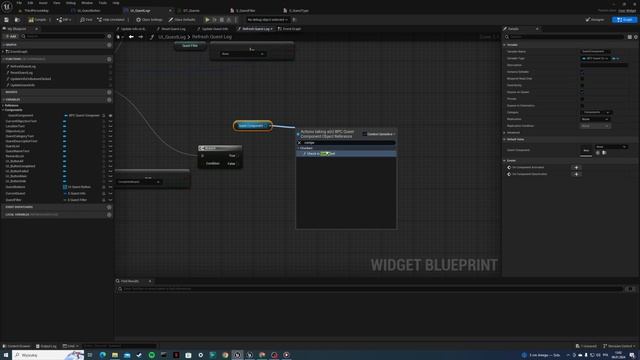Toggle visibility for the CurrentQuest variable
640x360 pixels.
(x=110, y=193)
